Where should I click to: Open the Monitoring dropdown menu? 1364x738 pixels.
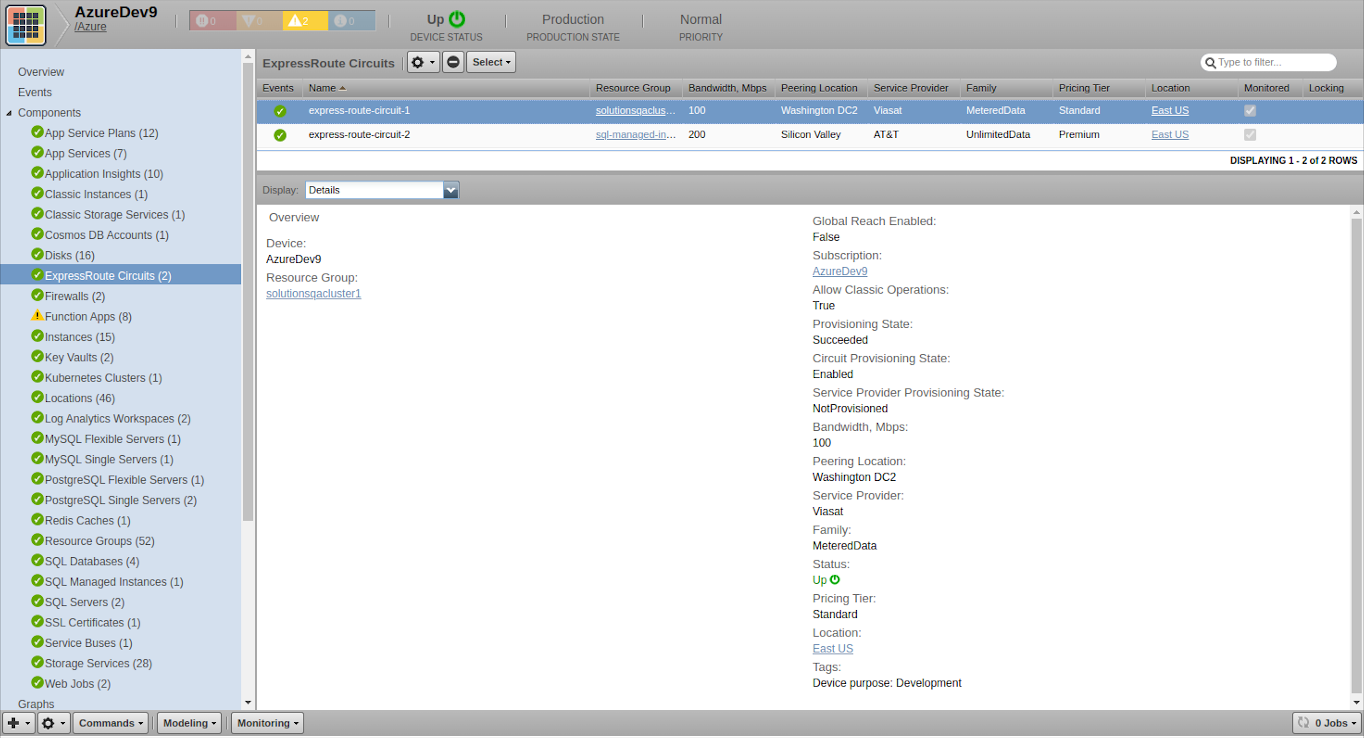click(267, 723)
